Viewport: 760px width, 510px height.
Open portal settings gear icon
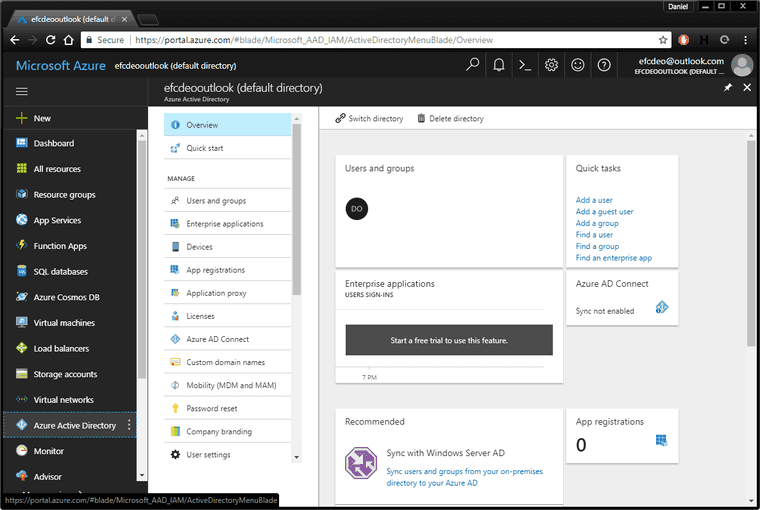click(x=551, y=65)
